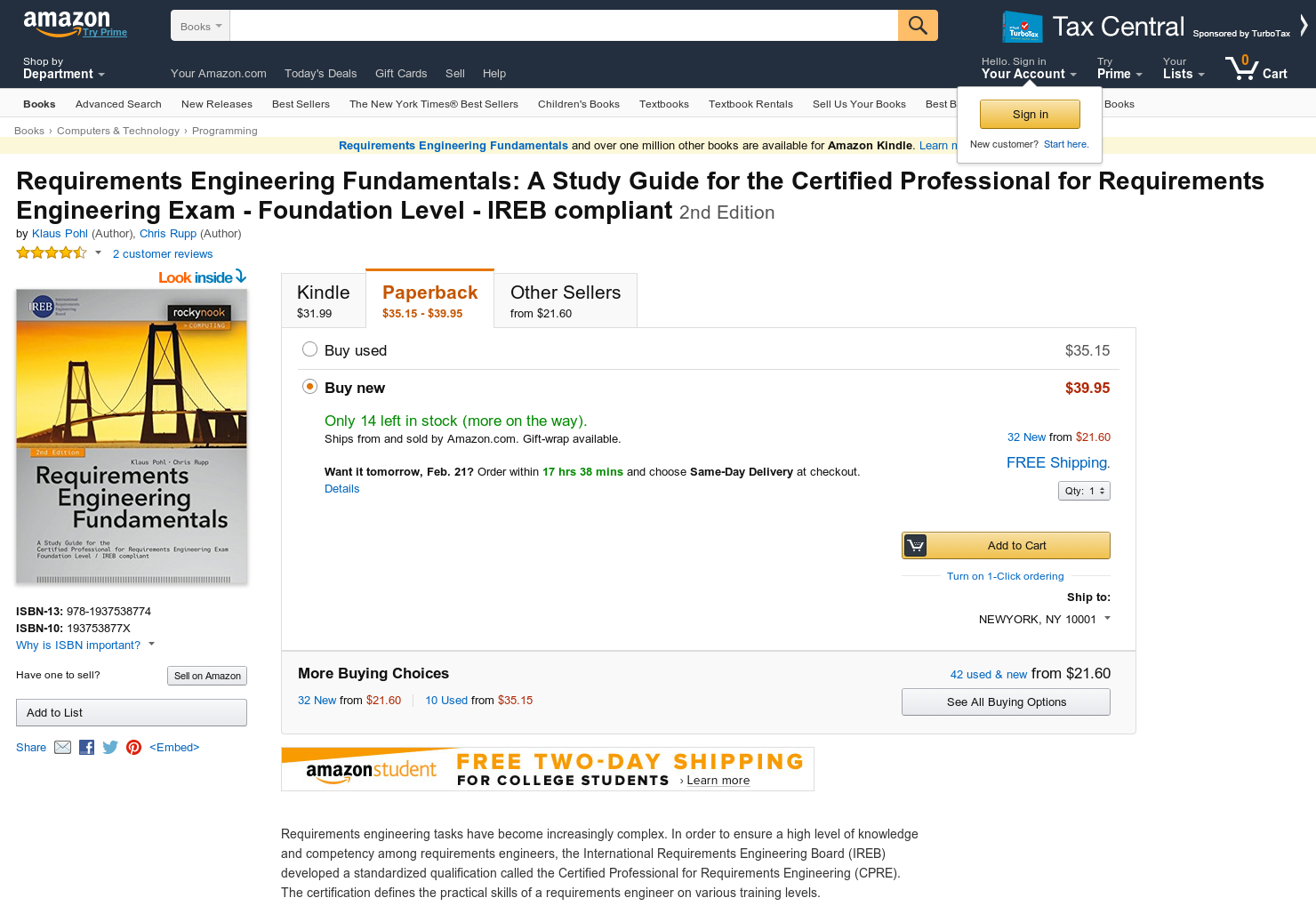This screenshot has width=1316, height=922.
Task: Click inside the search input field
Action: [560, 25]
